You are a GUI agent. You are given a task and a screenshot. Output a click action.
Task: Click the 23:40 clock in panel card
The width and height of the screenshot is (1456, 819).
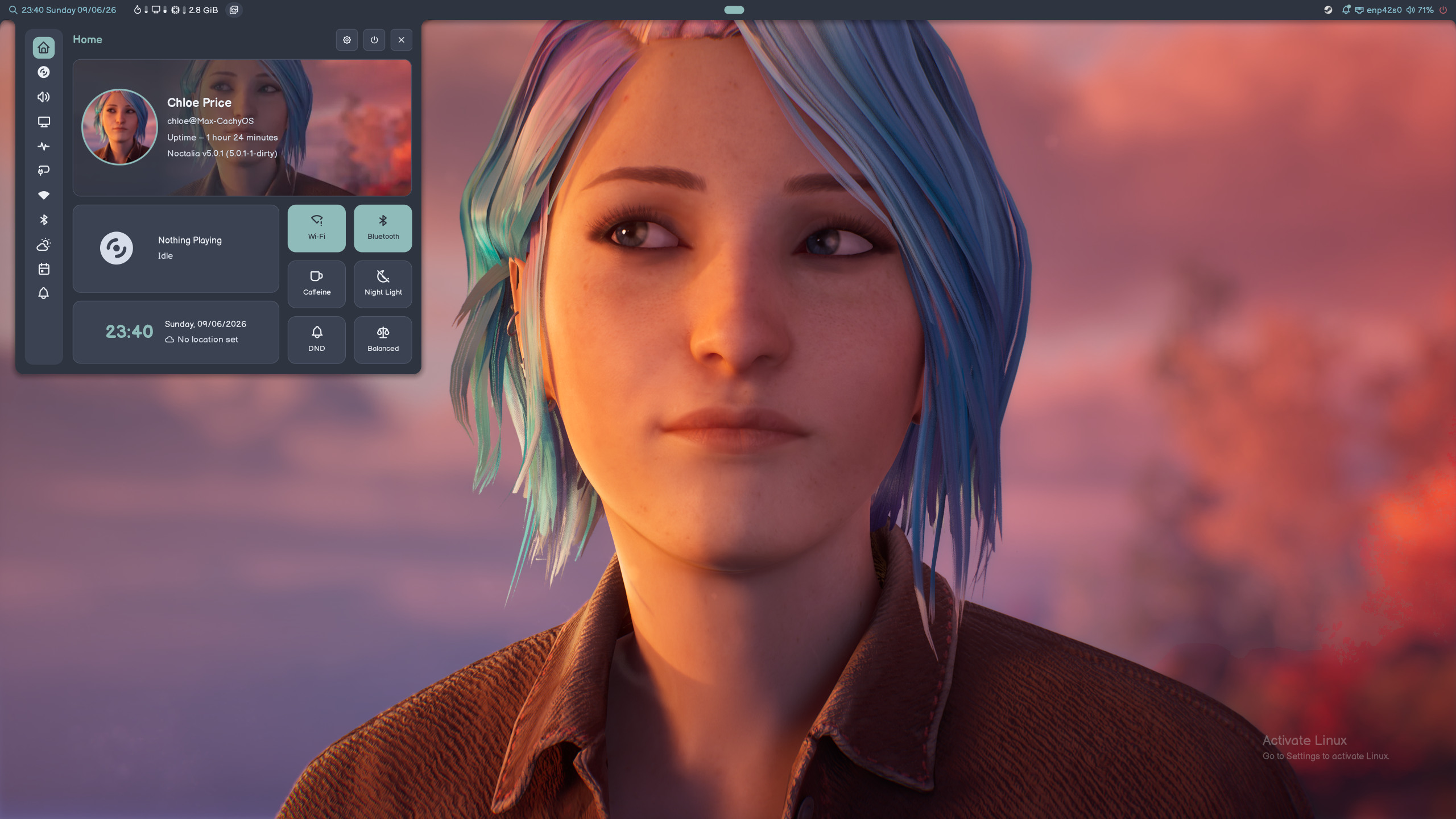coord(129,332)
